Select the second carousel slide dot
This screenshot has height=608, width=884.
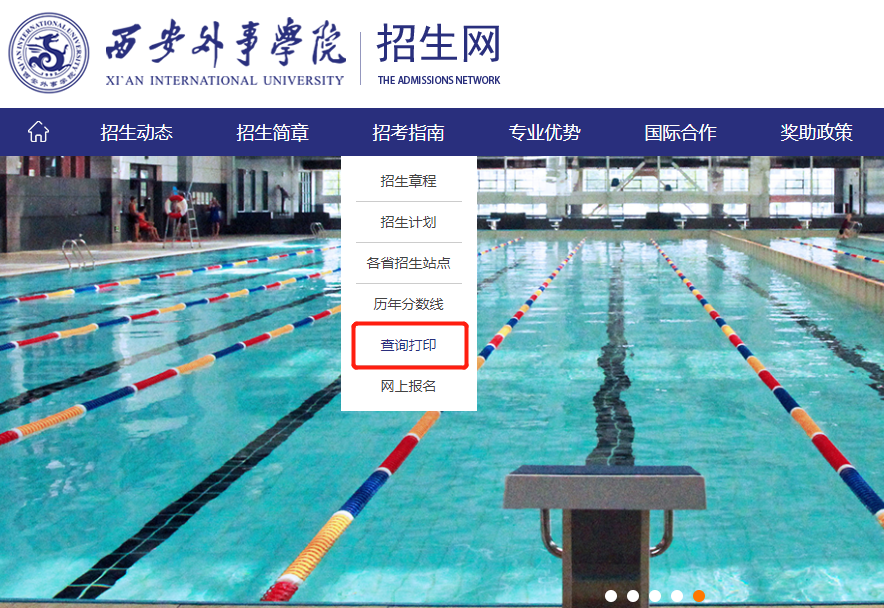point(633,596)
